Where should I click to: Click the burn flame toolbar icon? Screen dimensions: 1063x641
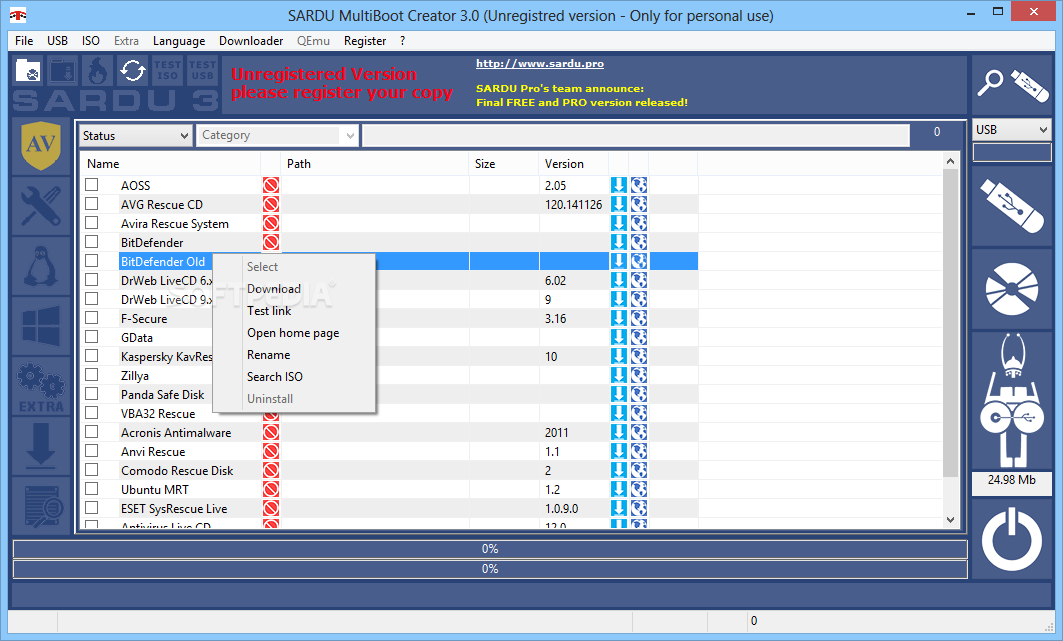coord(98,70)
